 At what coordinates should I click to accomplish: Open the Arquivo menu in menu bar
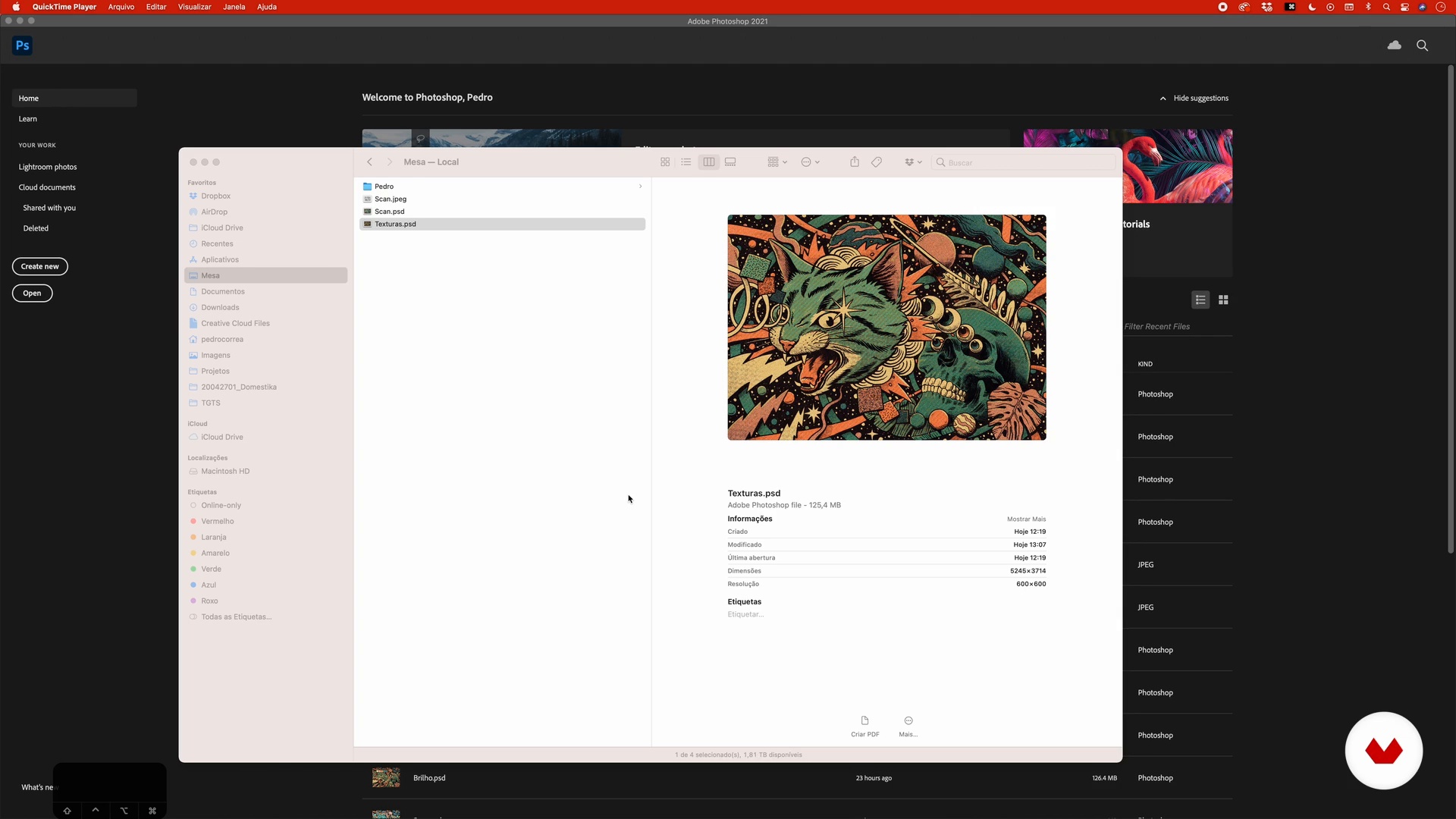[121, 7]
